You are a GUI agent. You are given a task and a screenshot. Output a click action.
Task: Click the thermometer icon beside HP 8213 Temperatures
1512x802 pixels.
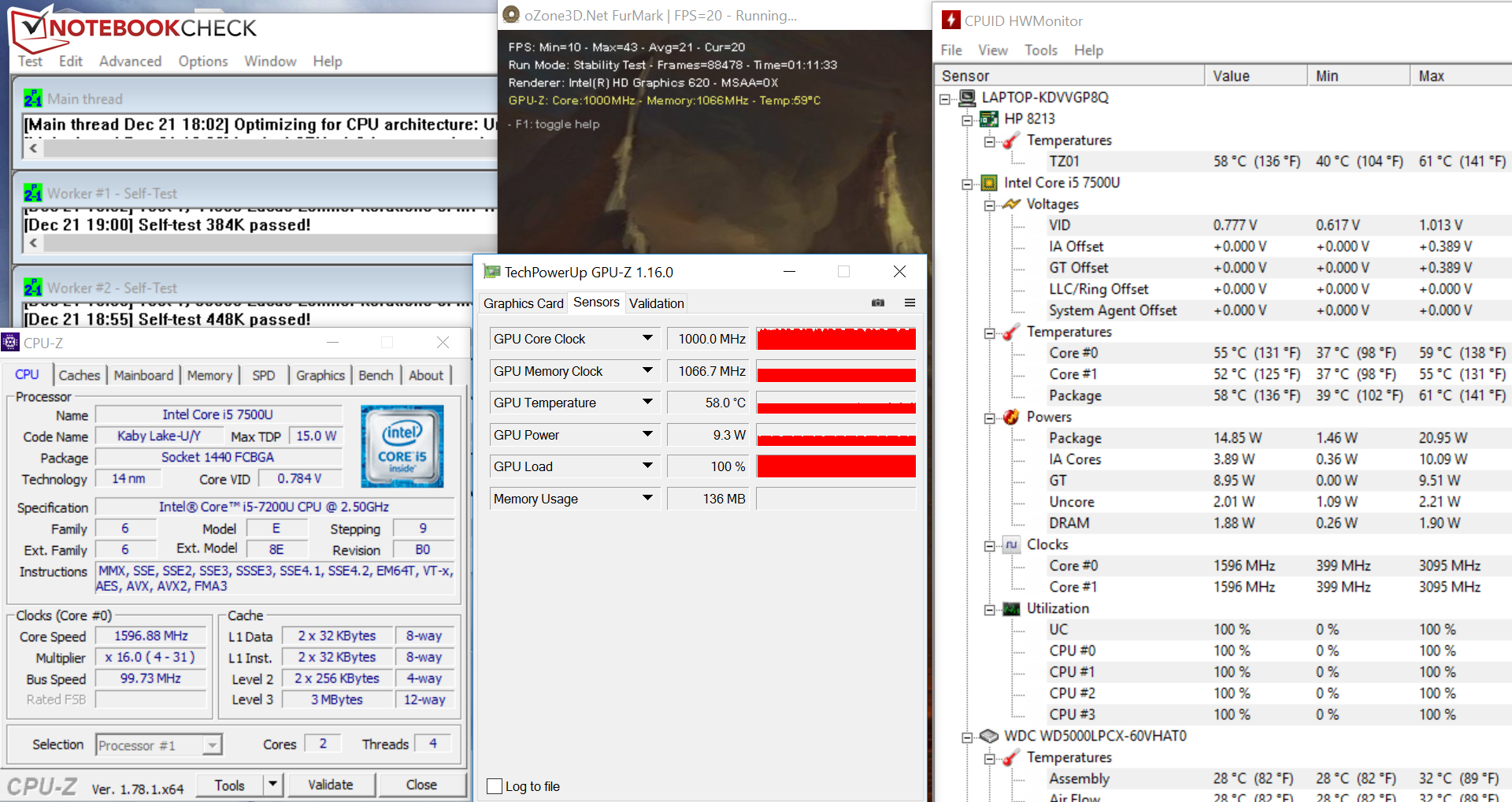1011,140
